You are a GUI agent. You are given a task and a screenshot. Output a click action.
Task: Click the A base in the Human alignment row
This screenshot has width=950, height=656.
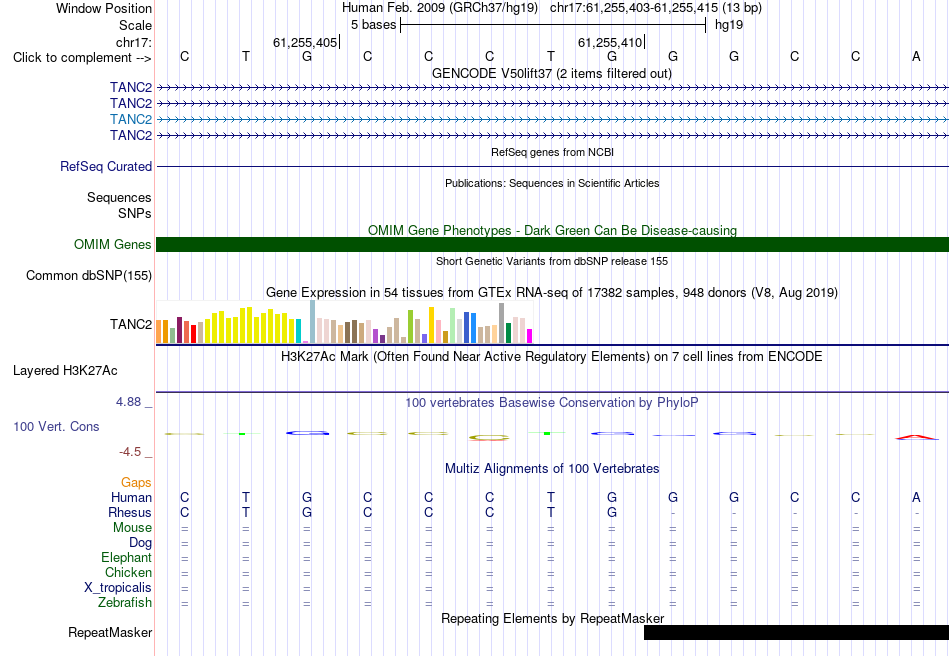916,497
